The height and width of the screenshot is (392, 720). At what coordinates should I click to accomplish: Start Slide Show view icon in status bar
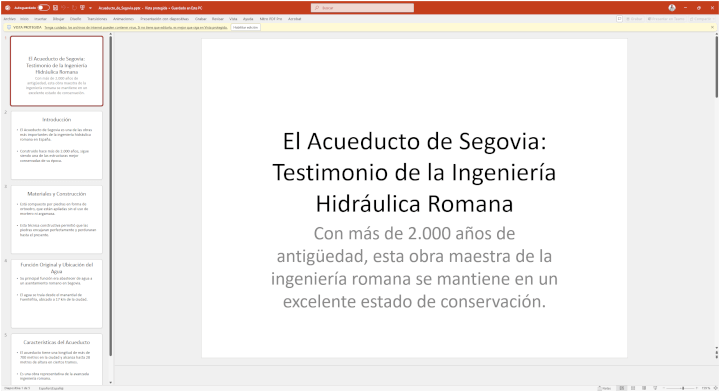[655, 388]
